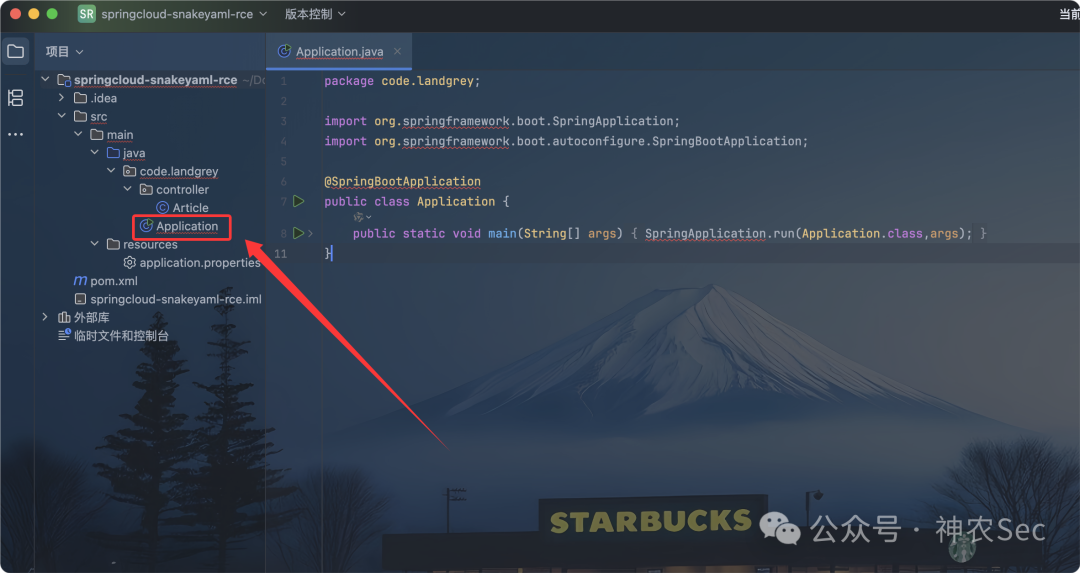Switch to the Application.java tab
The image size is (1080, 573).
pyautogui.click(x=340, y=52)
